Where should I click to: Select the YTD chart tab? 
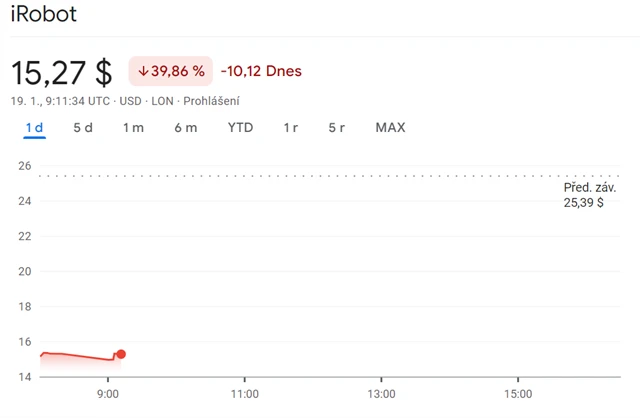[240, 127]
